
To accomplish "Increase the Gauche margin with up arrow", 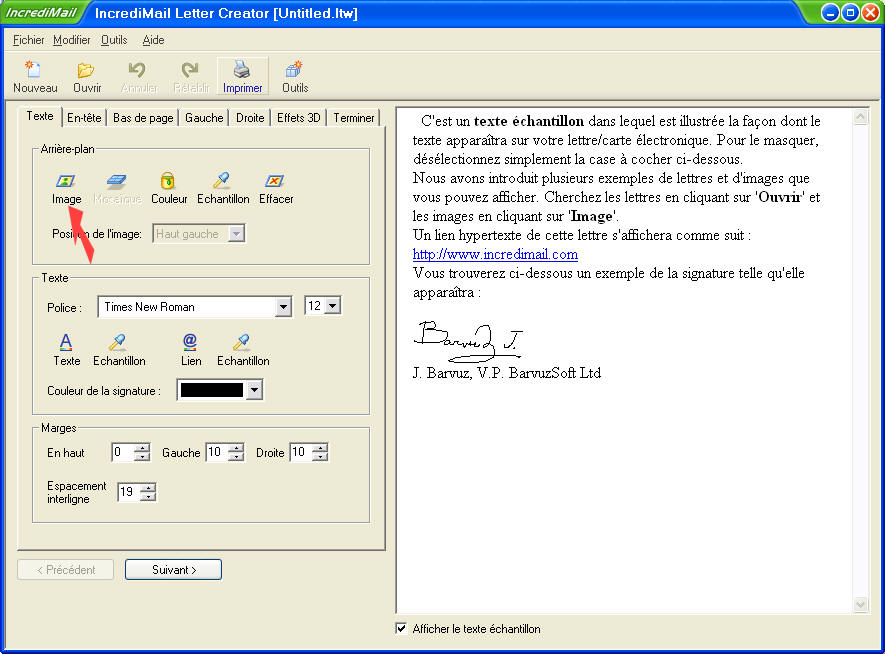I will click(238, 448).
